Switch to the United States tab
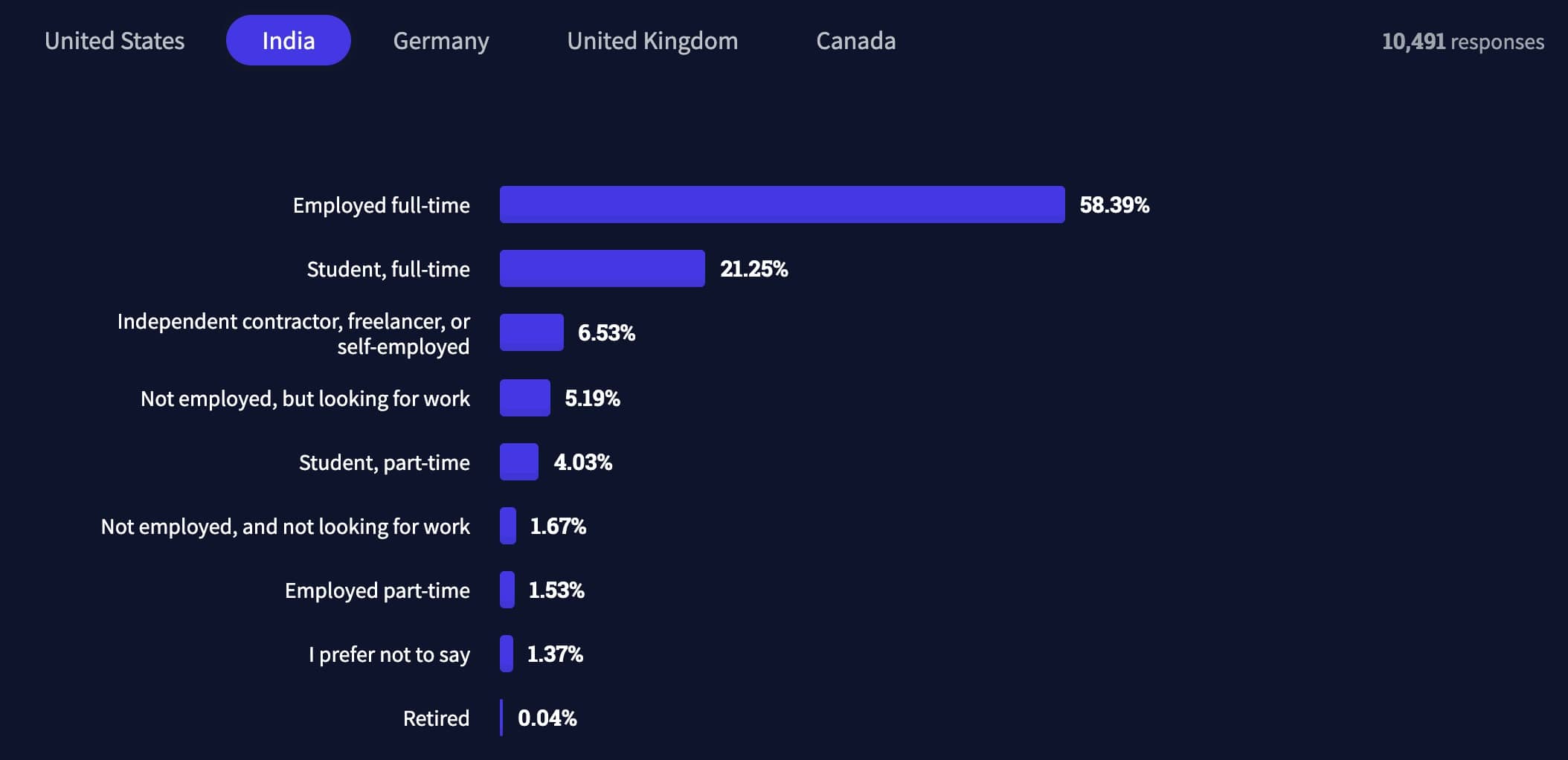The height and width of the screenshot is (760, 1568). click(x=115, y=41)
